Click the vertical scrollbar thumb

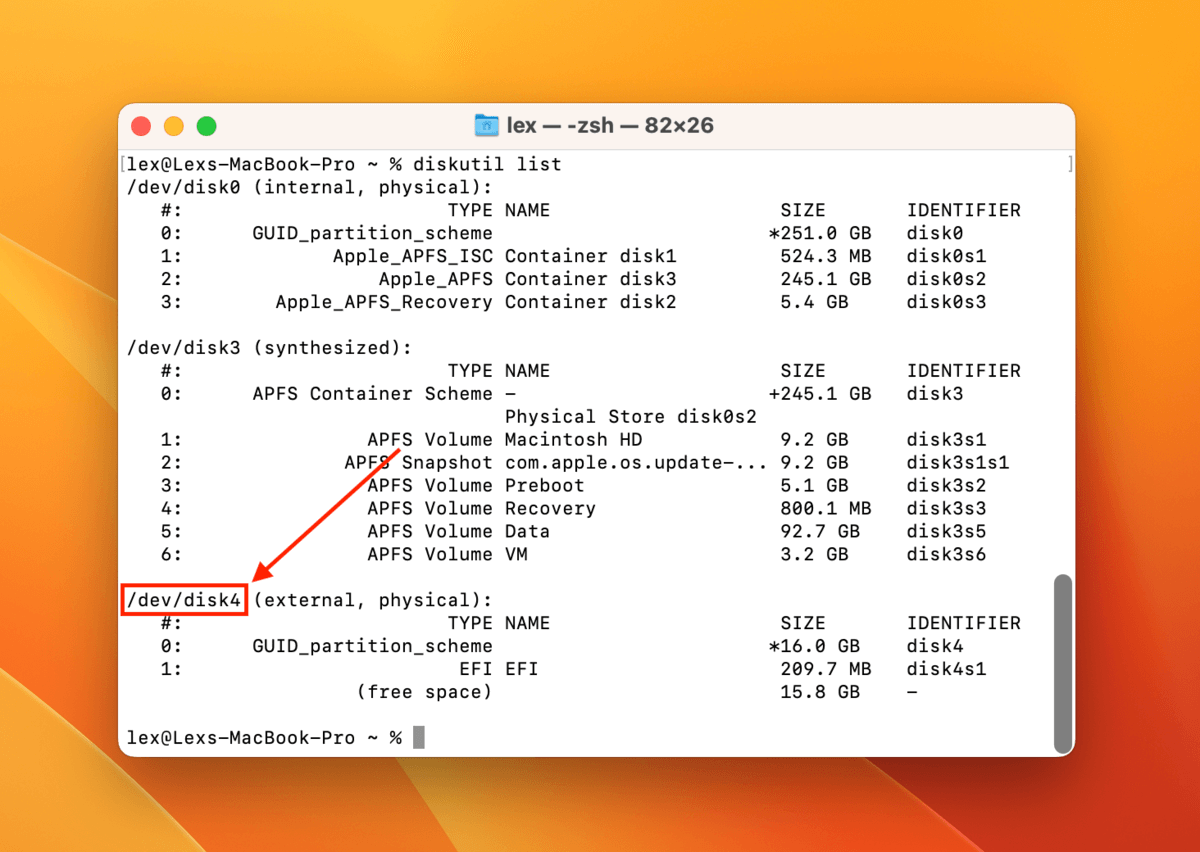coord(1062,662)
